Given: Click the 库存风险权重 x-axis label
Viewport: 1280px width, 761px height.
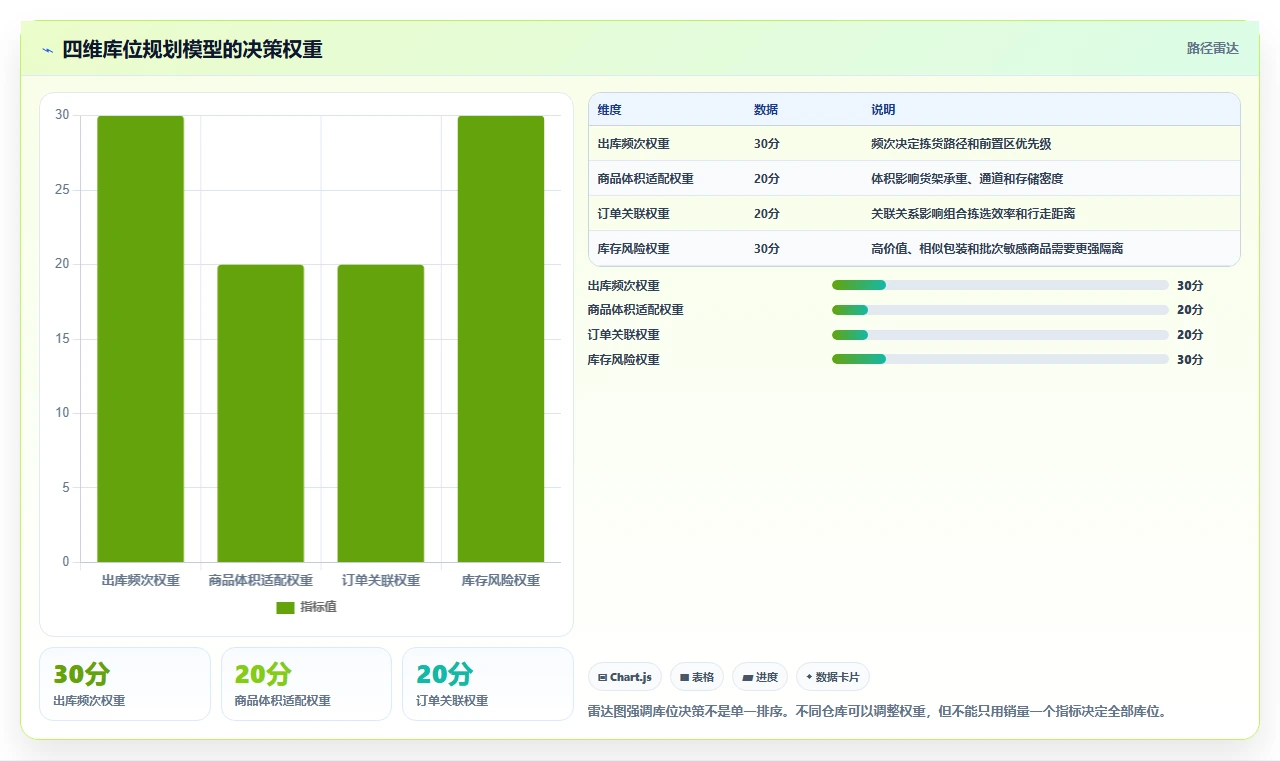Looking at the screenshot, I should 500,581.
